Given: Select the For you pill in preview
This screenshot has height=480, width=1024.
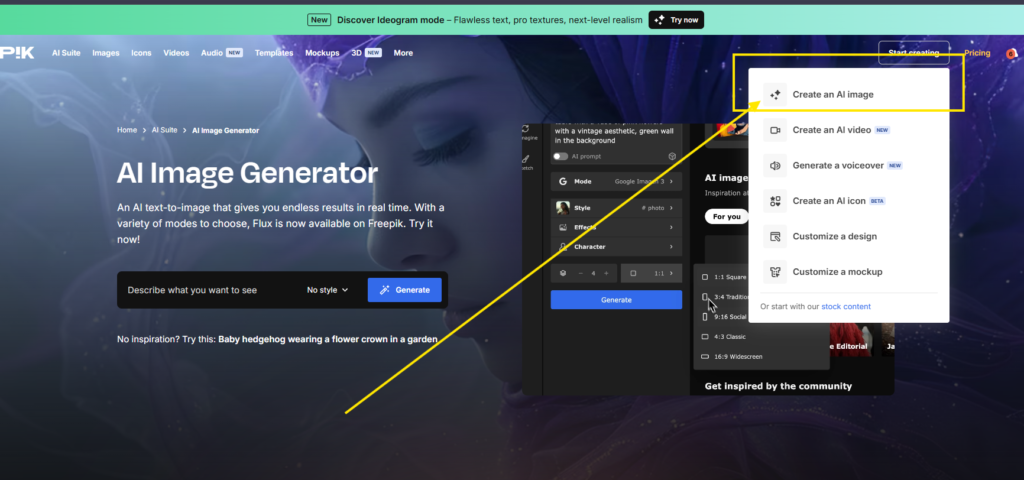Looking at the screenshot, I should click(x=726, y=216).
